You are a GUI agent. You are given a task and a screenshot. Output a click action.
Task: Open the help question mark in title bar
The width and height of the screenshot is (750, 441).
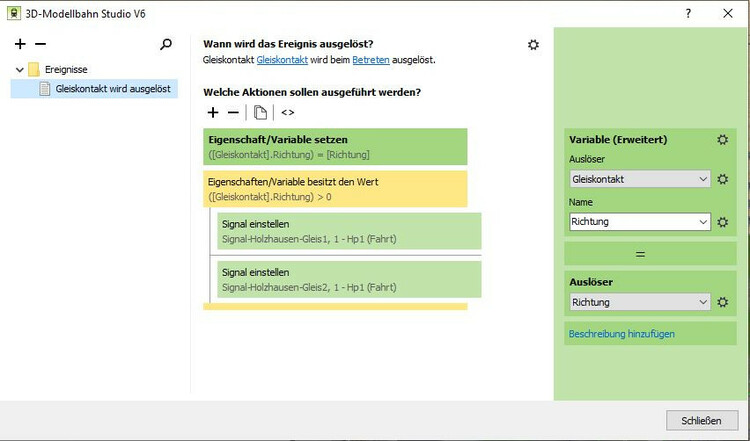(x=688, y=13)
